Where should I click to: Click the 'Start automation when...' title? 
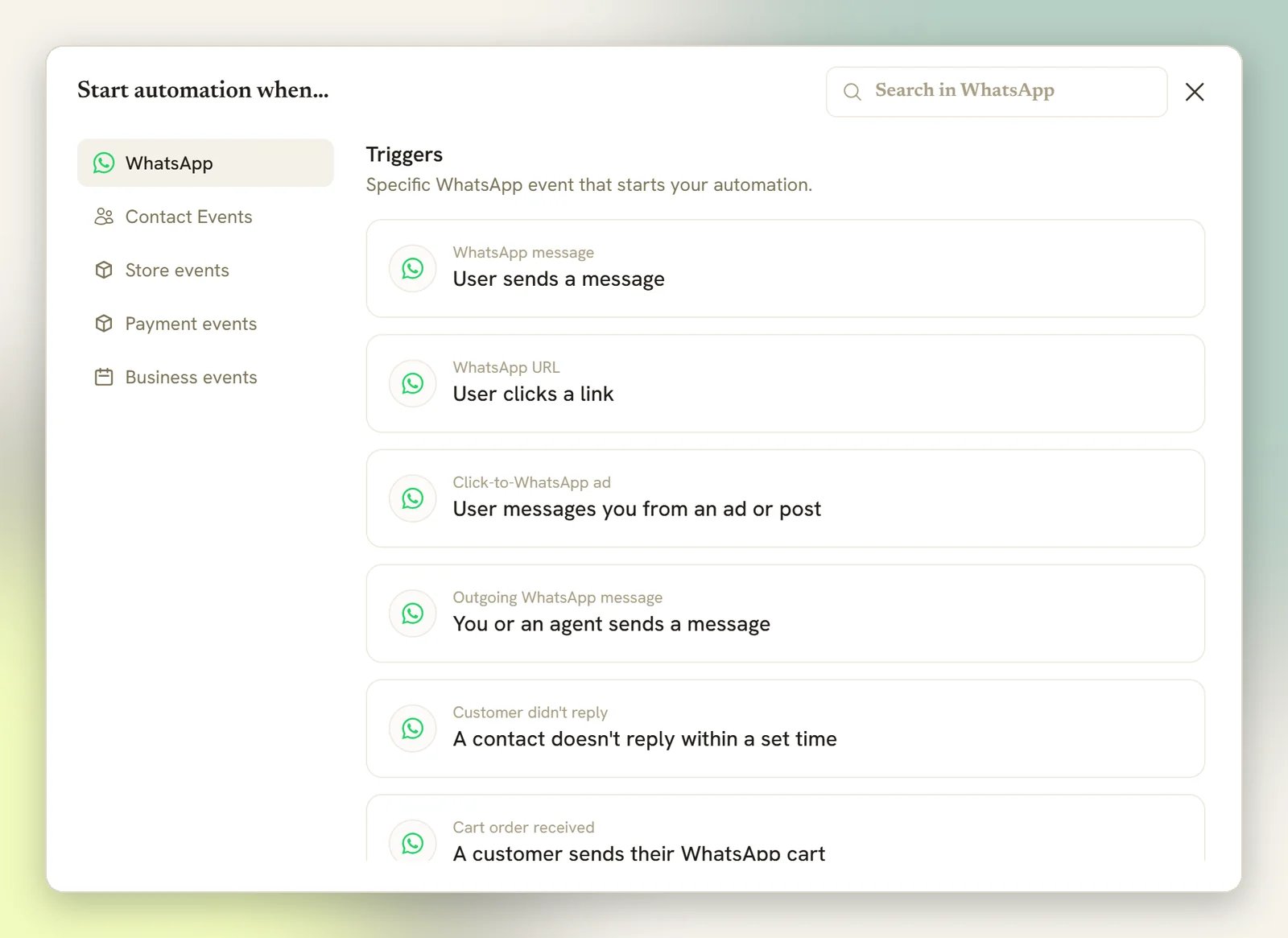[203, 90]
